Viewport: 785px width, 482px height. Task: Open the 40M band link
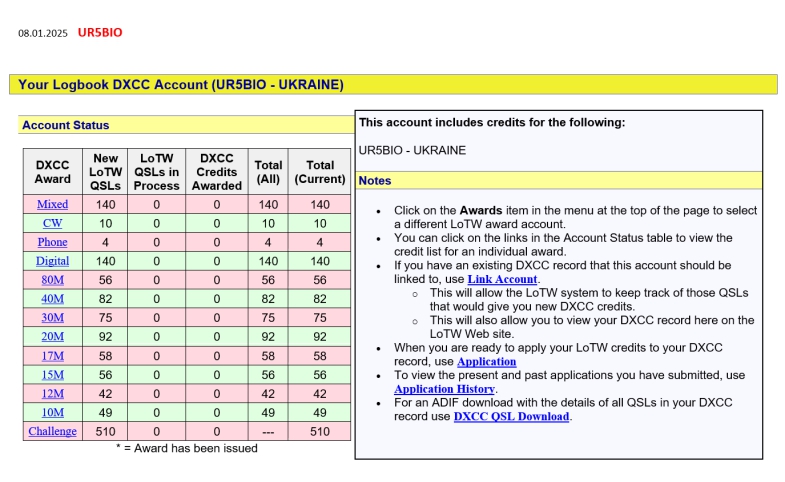click(x=52, y=299)
